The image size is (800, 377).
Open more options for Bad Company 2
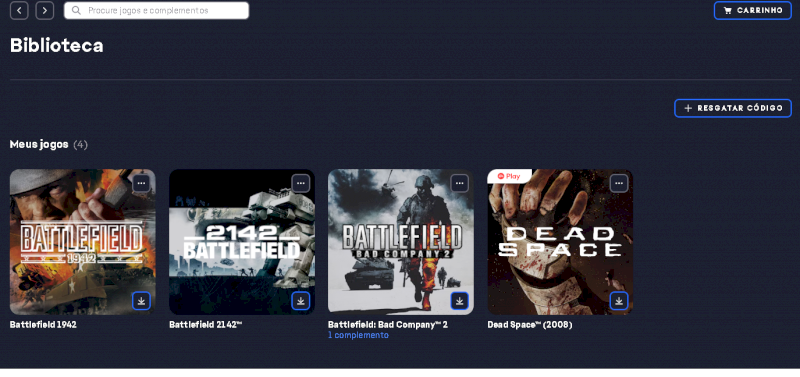tap(460, 183)
